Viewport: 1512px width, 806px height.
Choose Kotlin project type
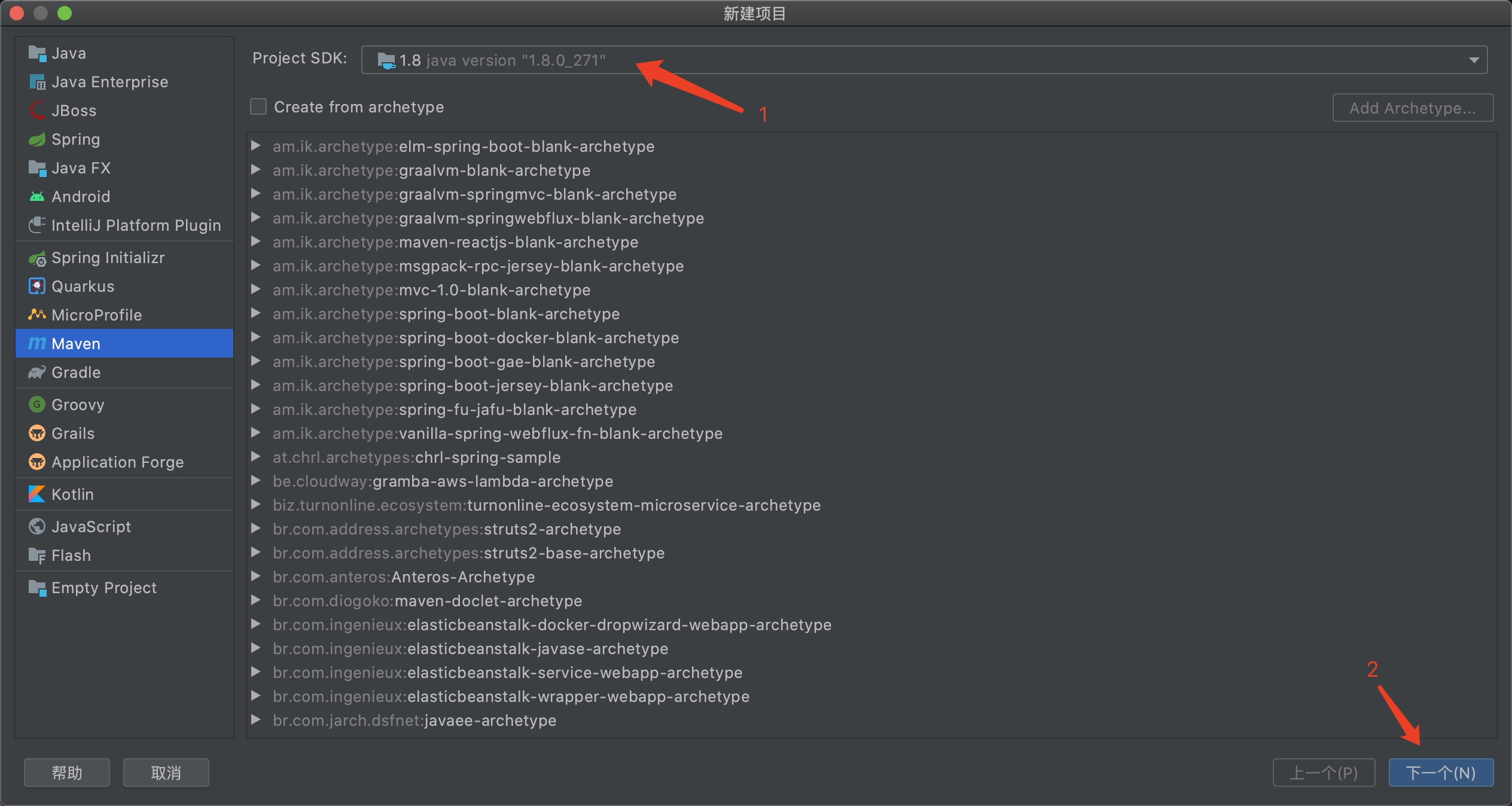(124, 494)
